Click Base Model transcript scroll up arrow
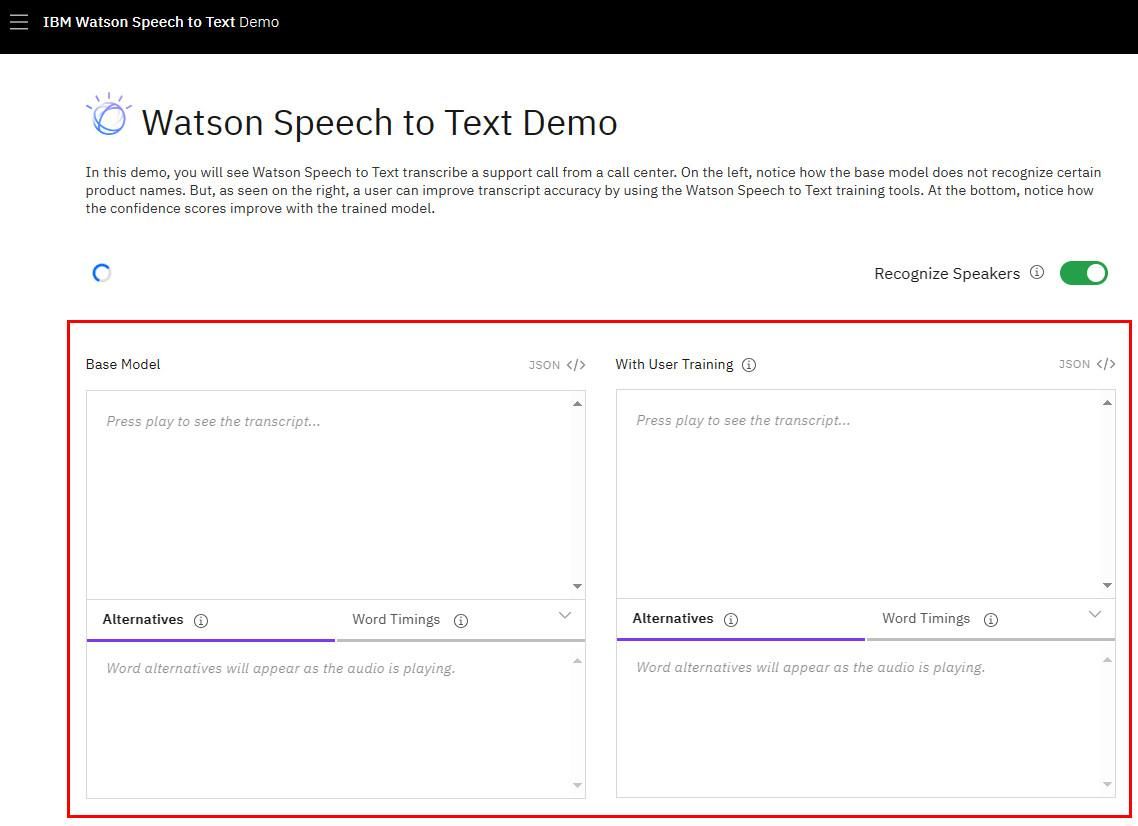1138x826 pixels. 578,404
